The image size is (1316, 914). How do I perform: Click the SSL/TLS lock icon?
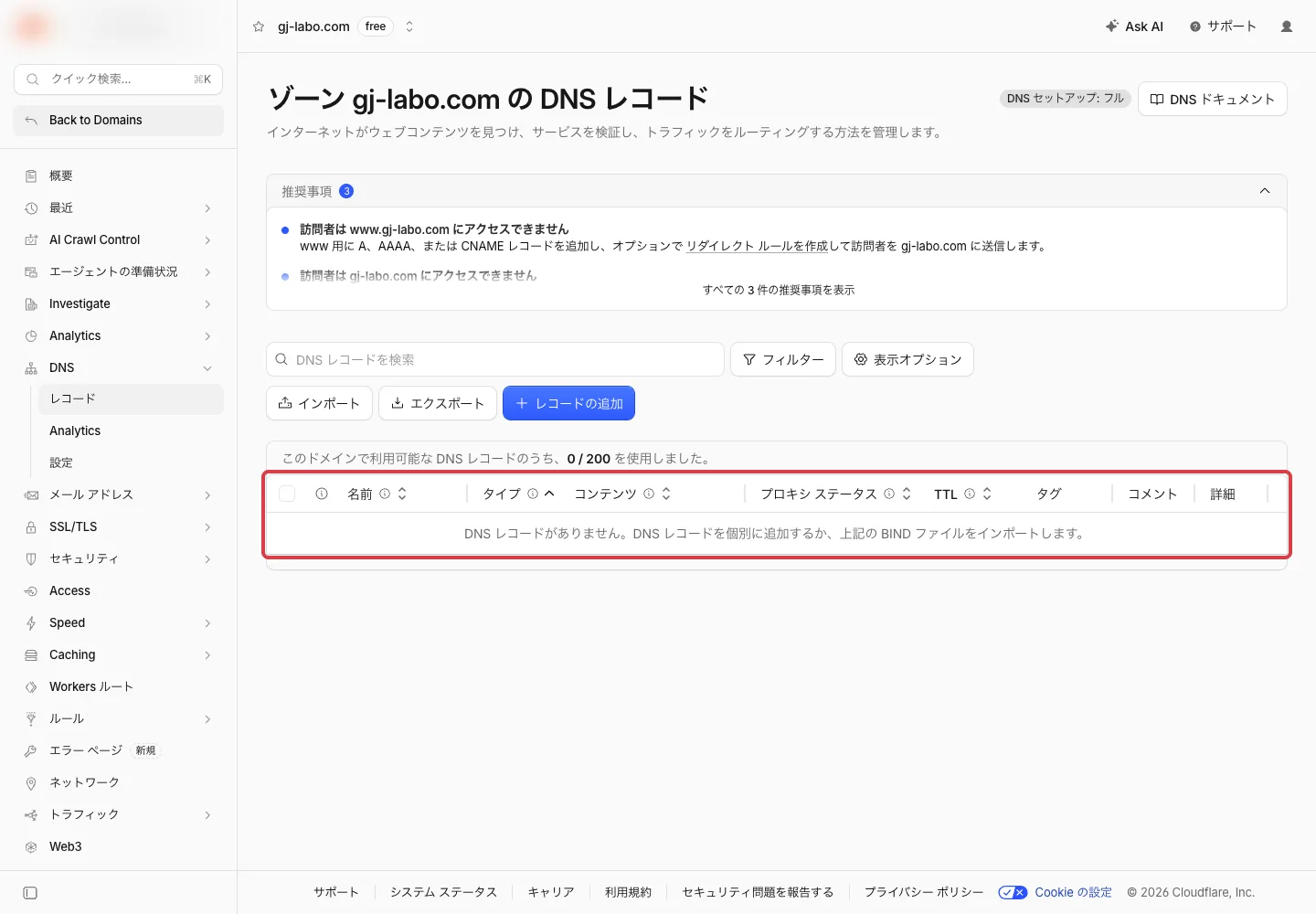coord(31,527)
